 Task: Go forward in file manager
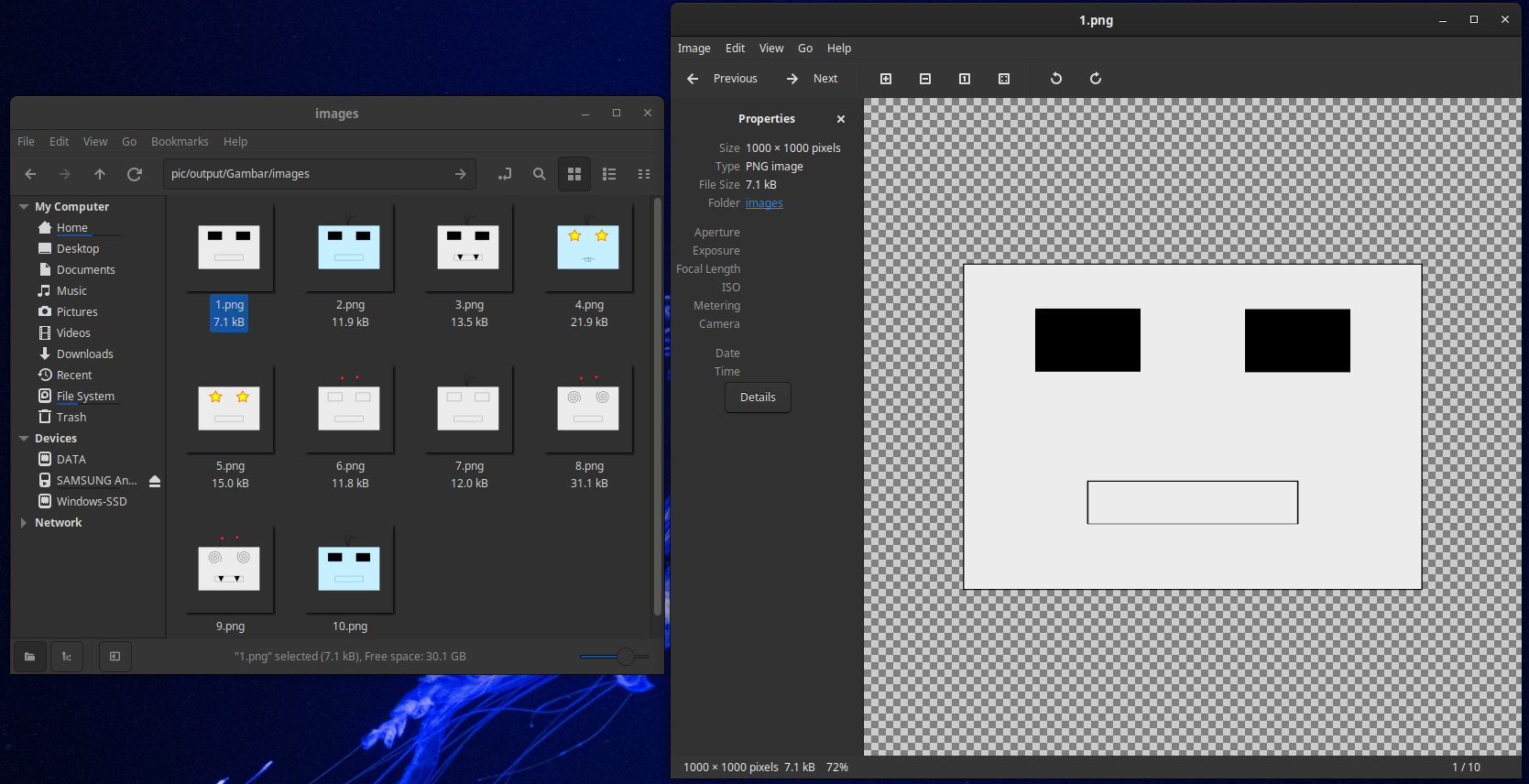pyautogui.click(x=65, y=174)
